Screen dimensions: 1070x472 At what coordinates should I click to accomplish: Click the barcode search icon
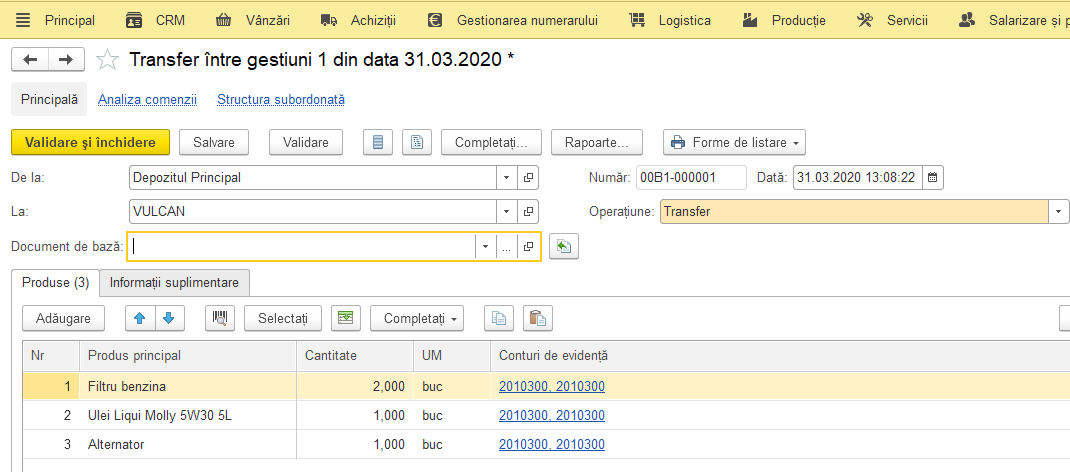(220, 318)
